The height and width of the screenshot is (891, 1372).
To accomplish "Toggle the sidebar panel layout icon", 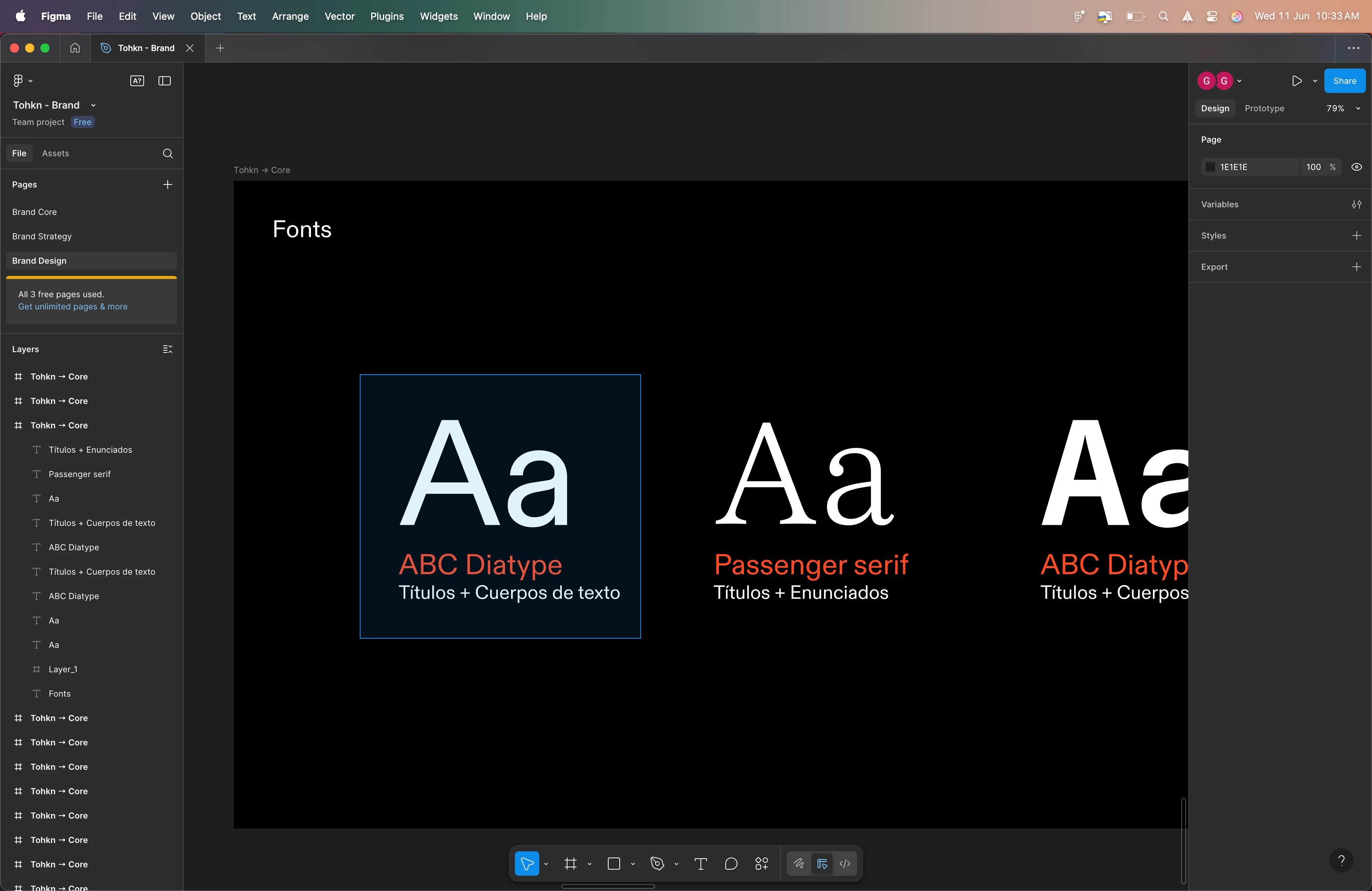I will coord(164,81).
